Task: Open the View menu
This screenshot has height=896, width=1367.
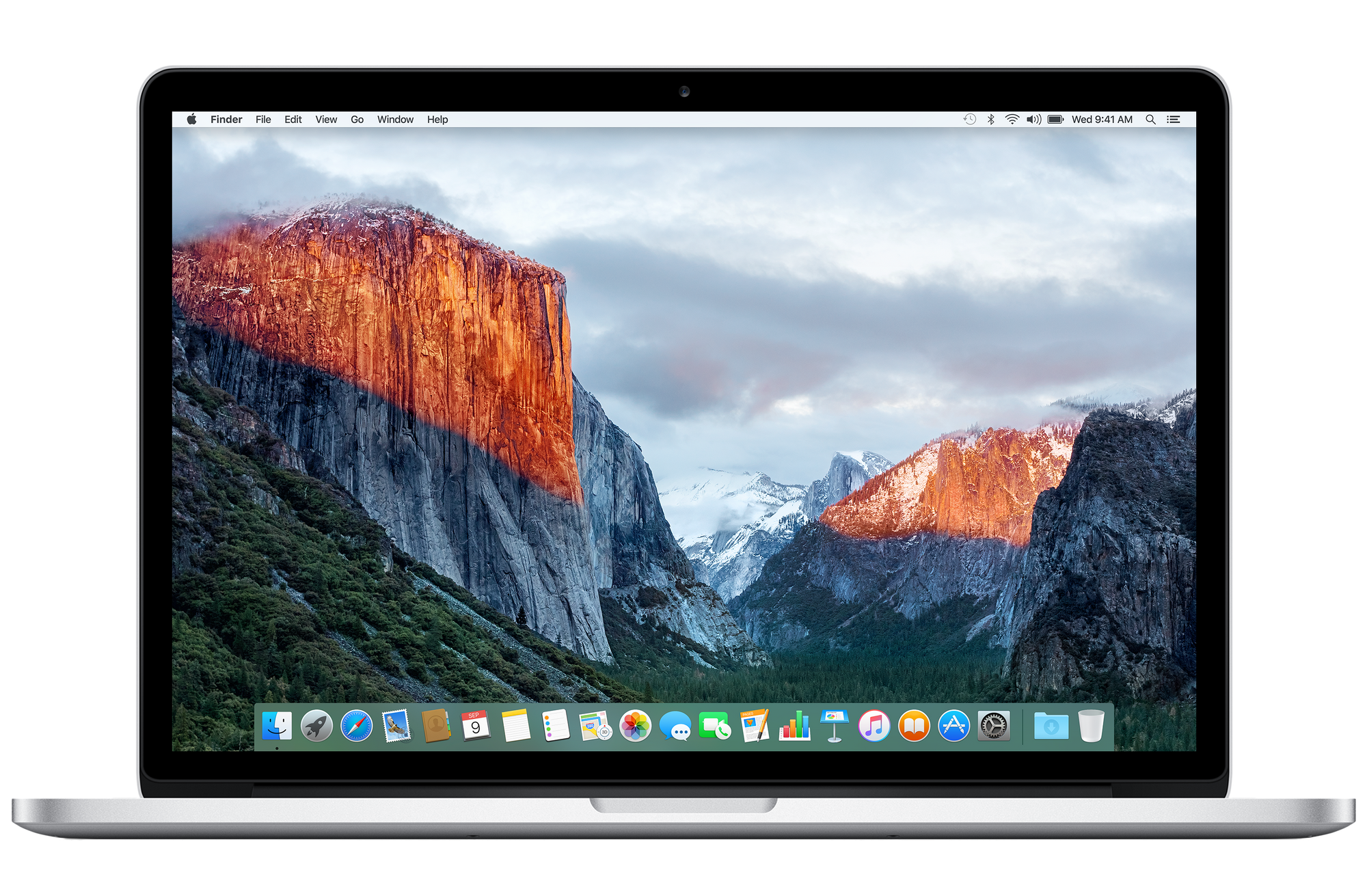Action: 326,120
